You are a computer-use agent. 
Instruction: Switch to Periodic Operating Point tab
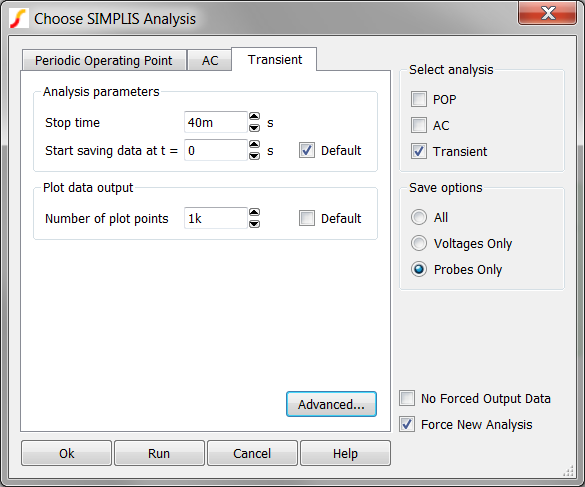(104, 60)
